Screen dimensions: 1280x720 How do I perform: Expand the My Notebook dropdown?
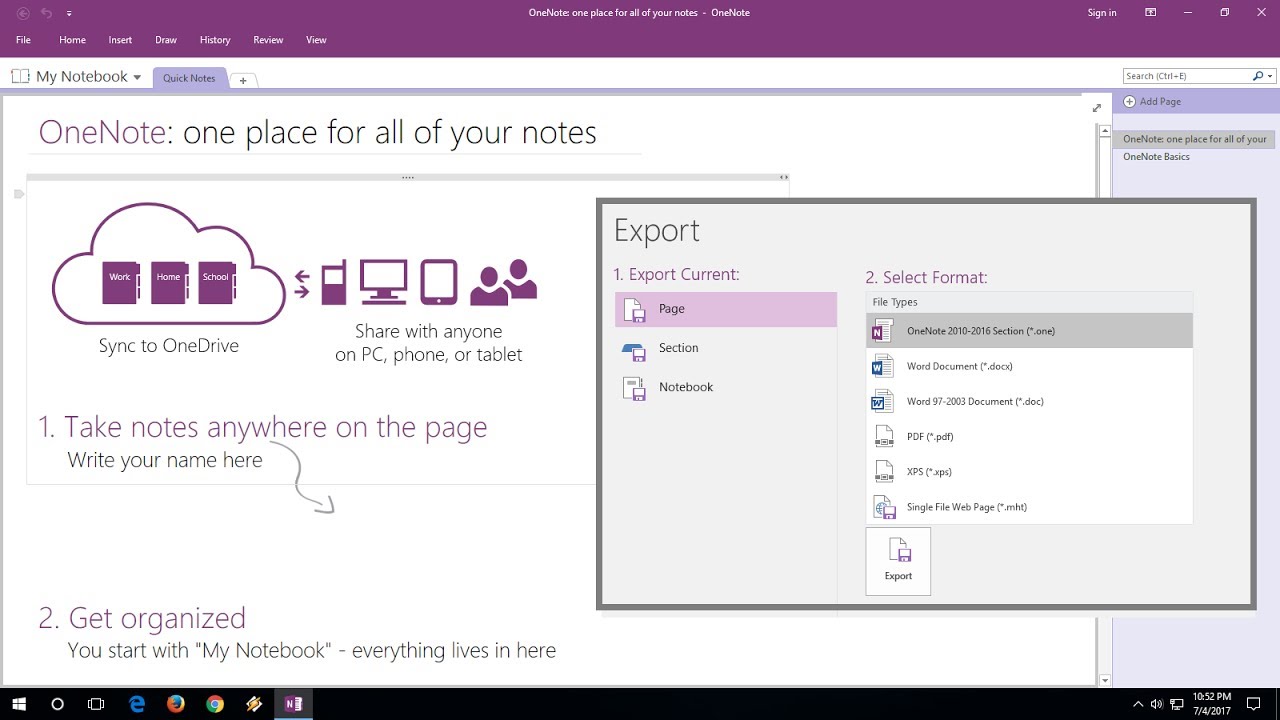137,77
